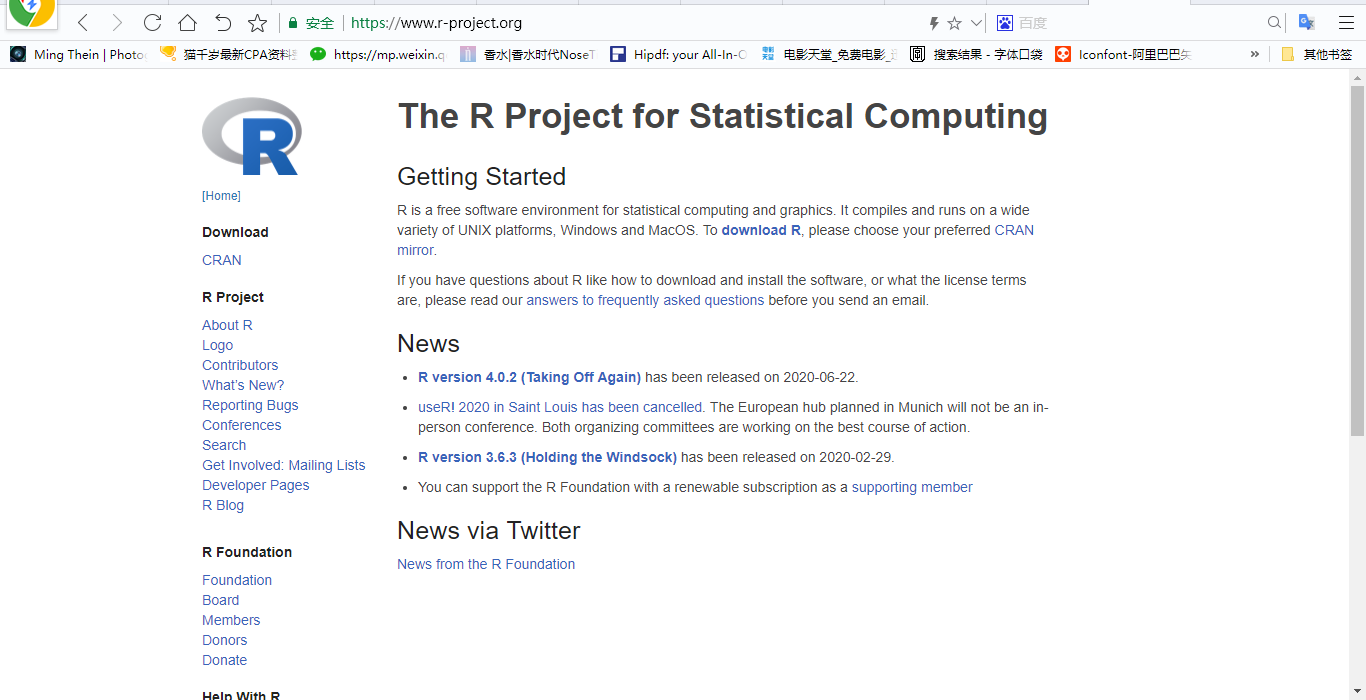Open the 搜索结果 字体口袋 bookmark
The width and height of the screenshot is (1366, 700).
pyautogui.click(x=977, y=54)
